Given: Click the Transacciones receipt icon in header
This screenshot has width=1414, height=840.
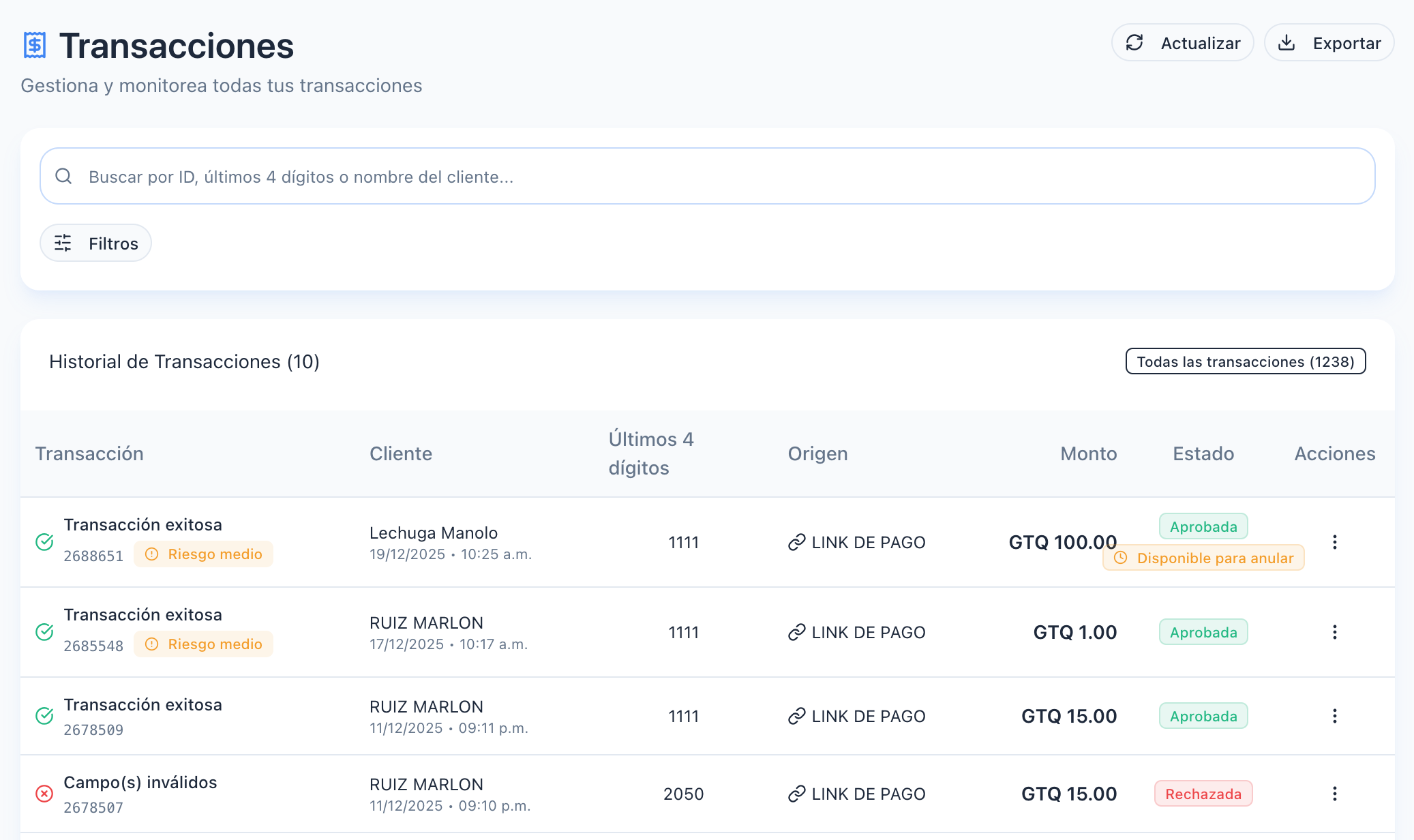Looking at the screenshot, I should (x=34, y=46).
